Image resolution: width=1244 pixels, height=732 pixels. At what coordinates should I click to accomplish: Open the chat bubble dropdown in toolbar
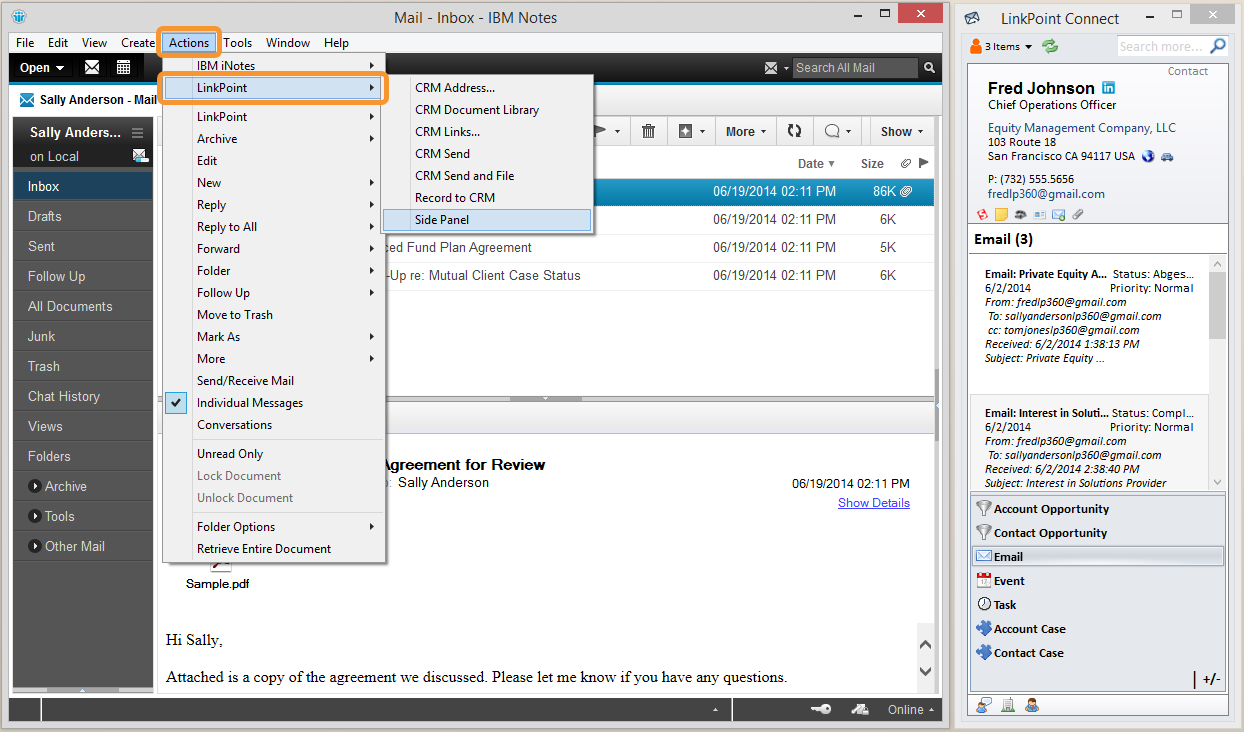(x=837, y=131)
